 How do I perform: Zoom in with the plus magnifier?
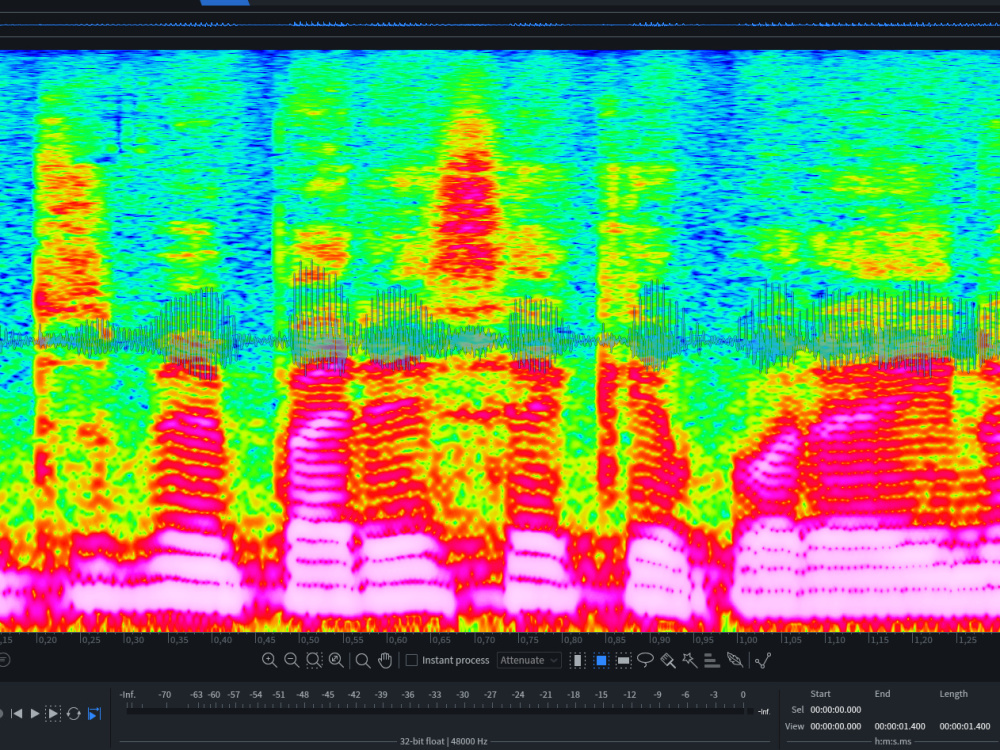(269, 661)
